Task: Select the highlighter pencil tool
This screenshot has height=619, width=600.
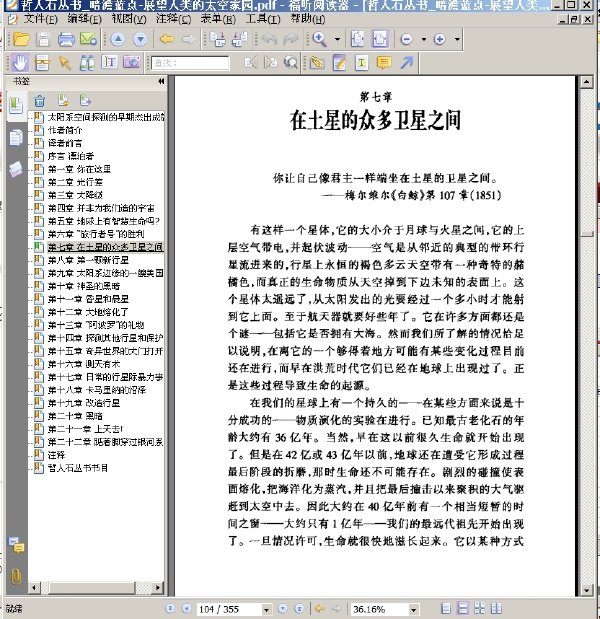Action: [x=317, y=62]
